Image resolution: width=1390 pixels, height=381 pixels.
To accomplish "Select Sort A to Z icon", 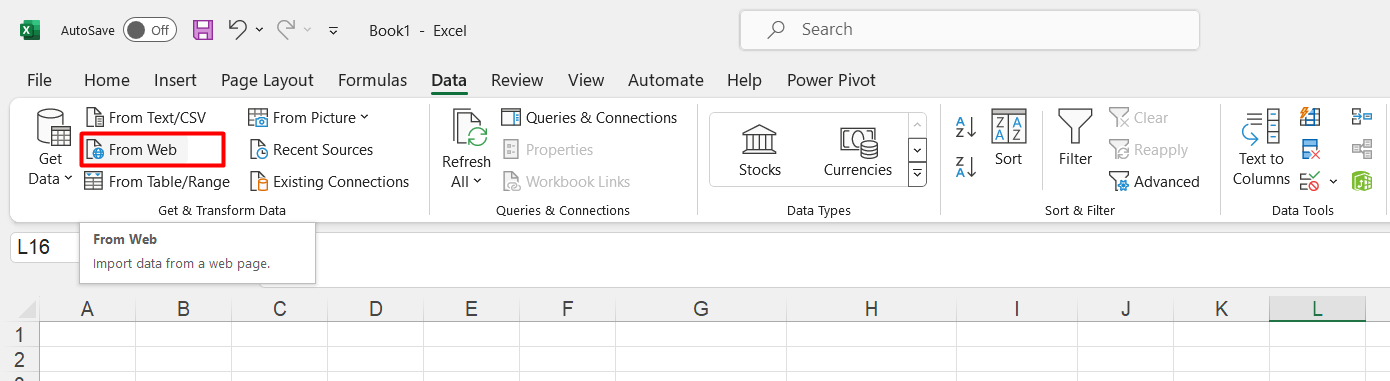I will [x=966, y=127].
